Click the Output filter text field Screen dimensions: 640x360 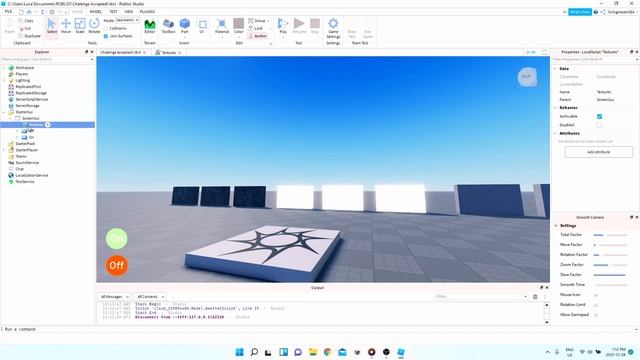click(x=482, y=297)
